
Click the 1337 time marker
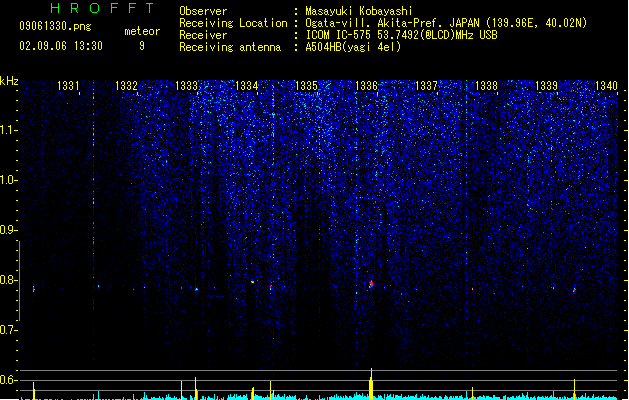426,86
